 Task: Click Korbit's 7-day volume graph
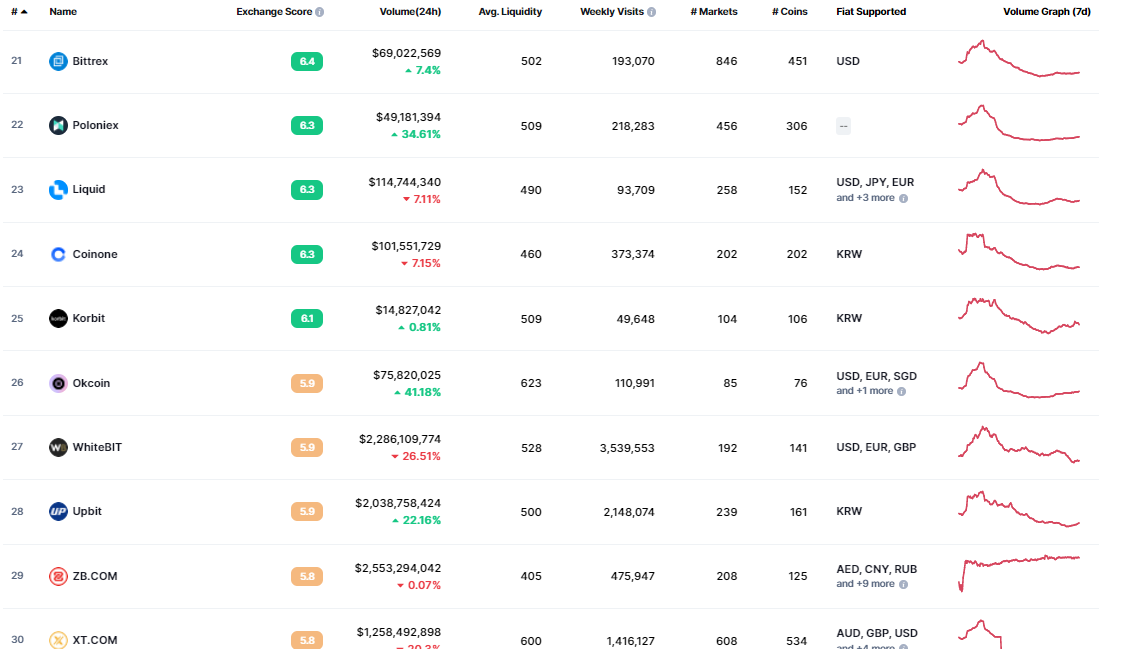click(1019, 316)
